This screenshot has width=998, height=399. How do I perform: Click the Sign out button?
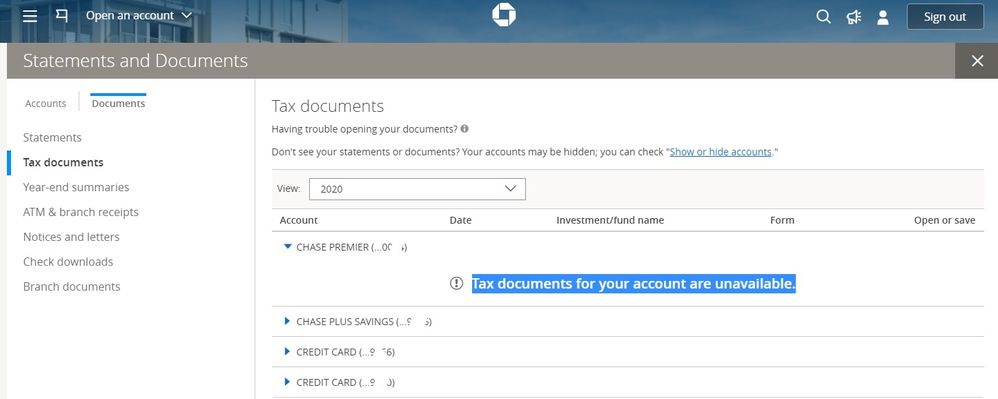pos(945,17)
